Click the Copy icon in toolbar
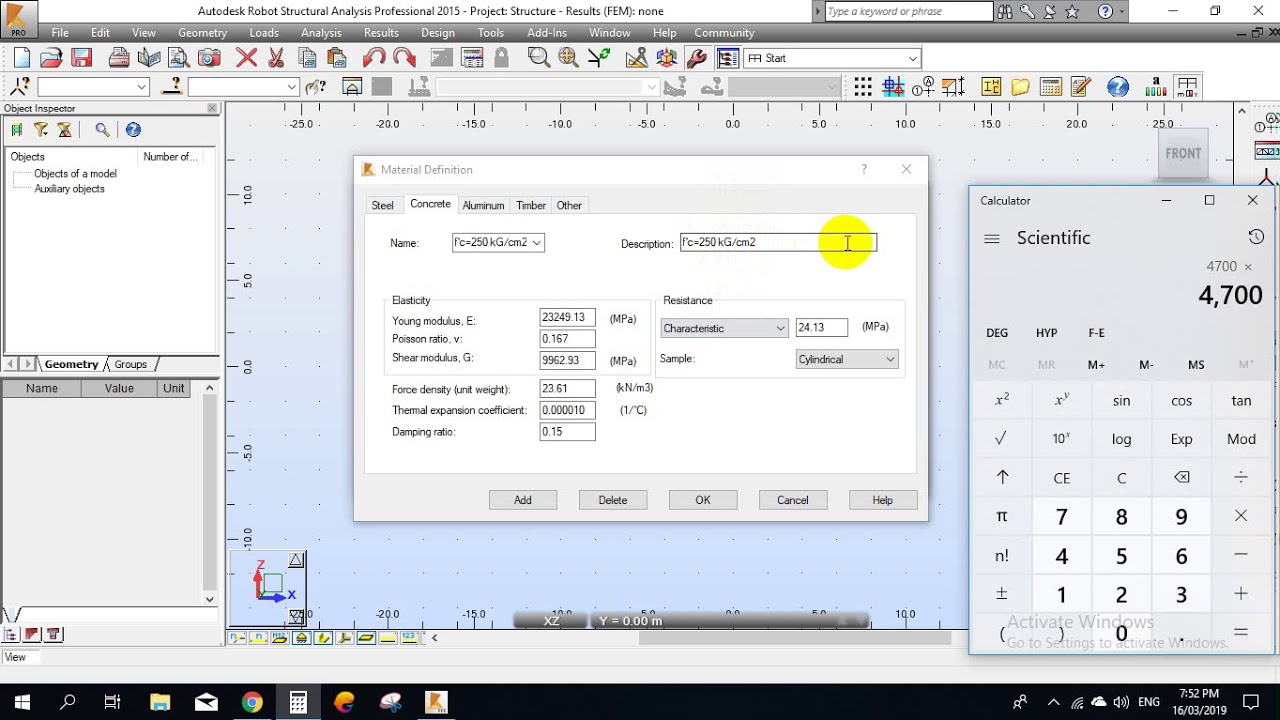 pos(308,58)
